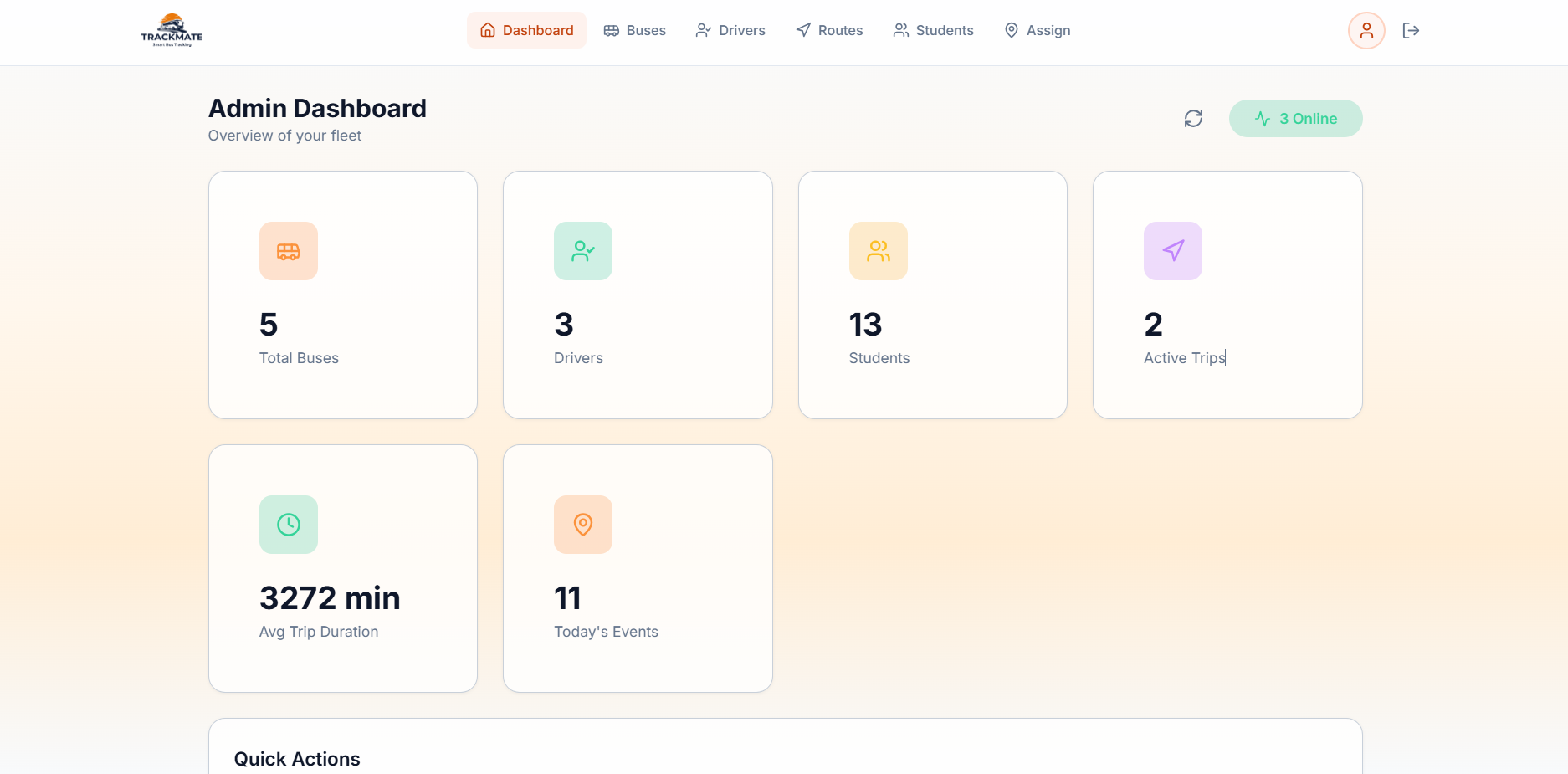Navigate to the Routes page
The width and height of the screenshot is (1568, 774).
(829, 30)
